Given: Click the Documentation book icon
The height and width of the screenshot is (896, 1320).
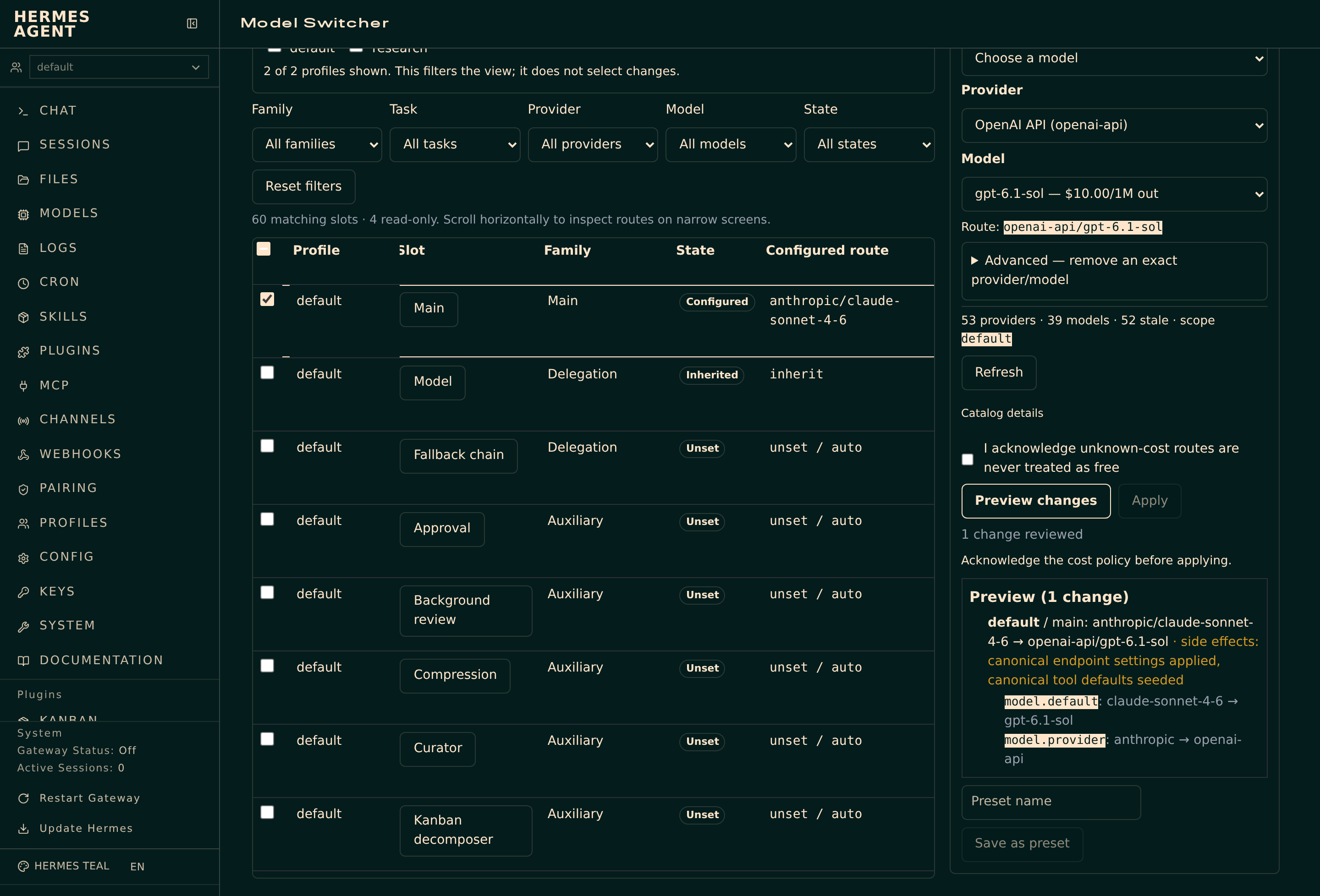Looking at the screenshot, I should click(x=23, y=661).
